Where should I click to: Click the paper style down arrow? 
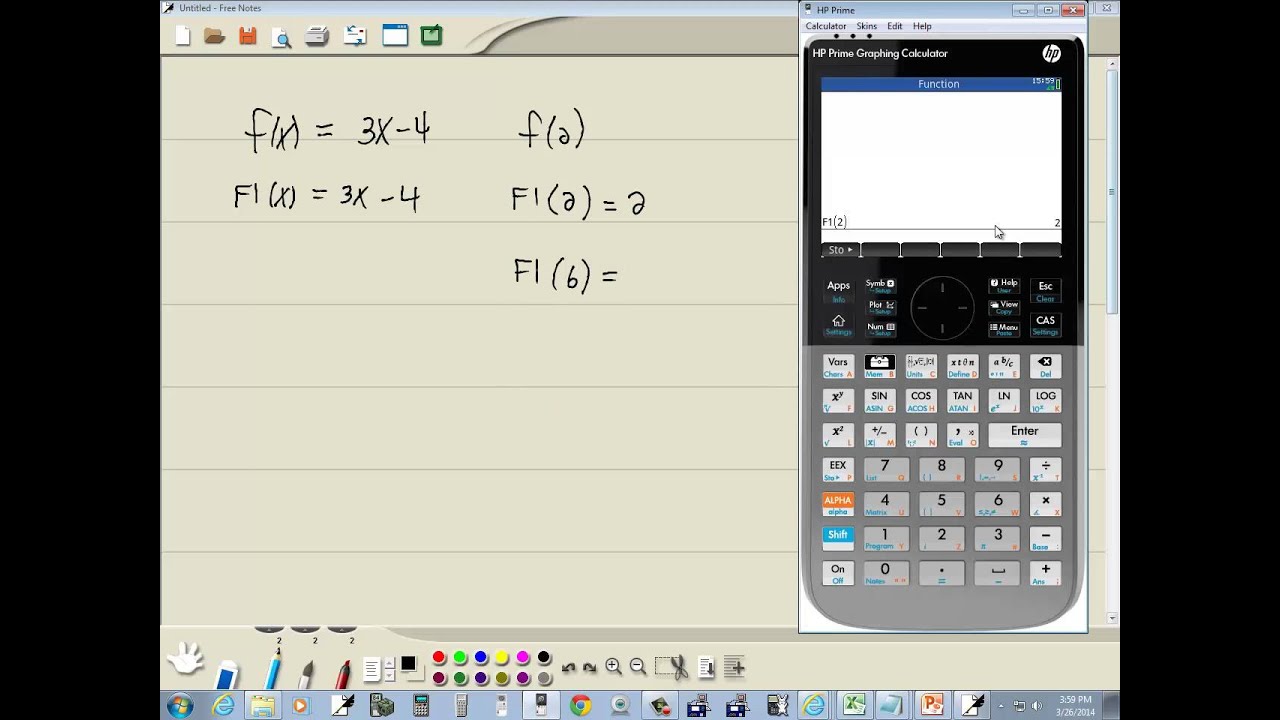point(388,674)
